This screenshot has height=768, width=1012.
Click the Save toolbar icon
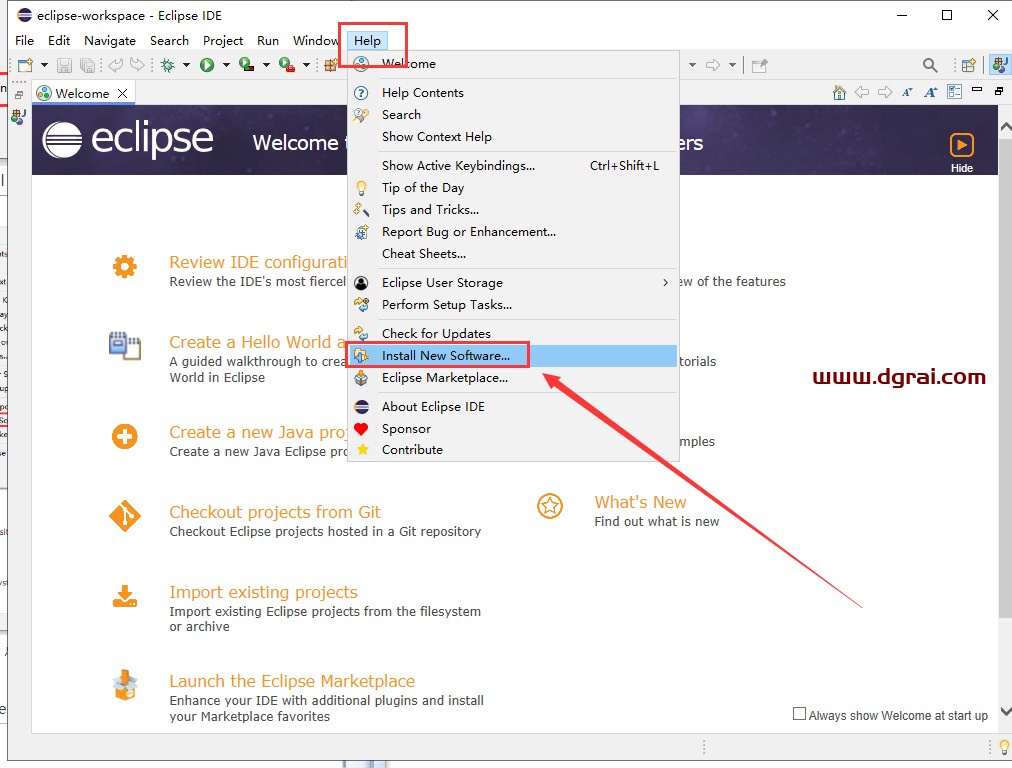64,65
